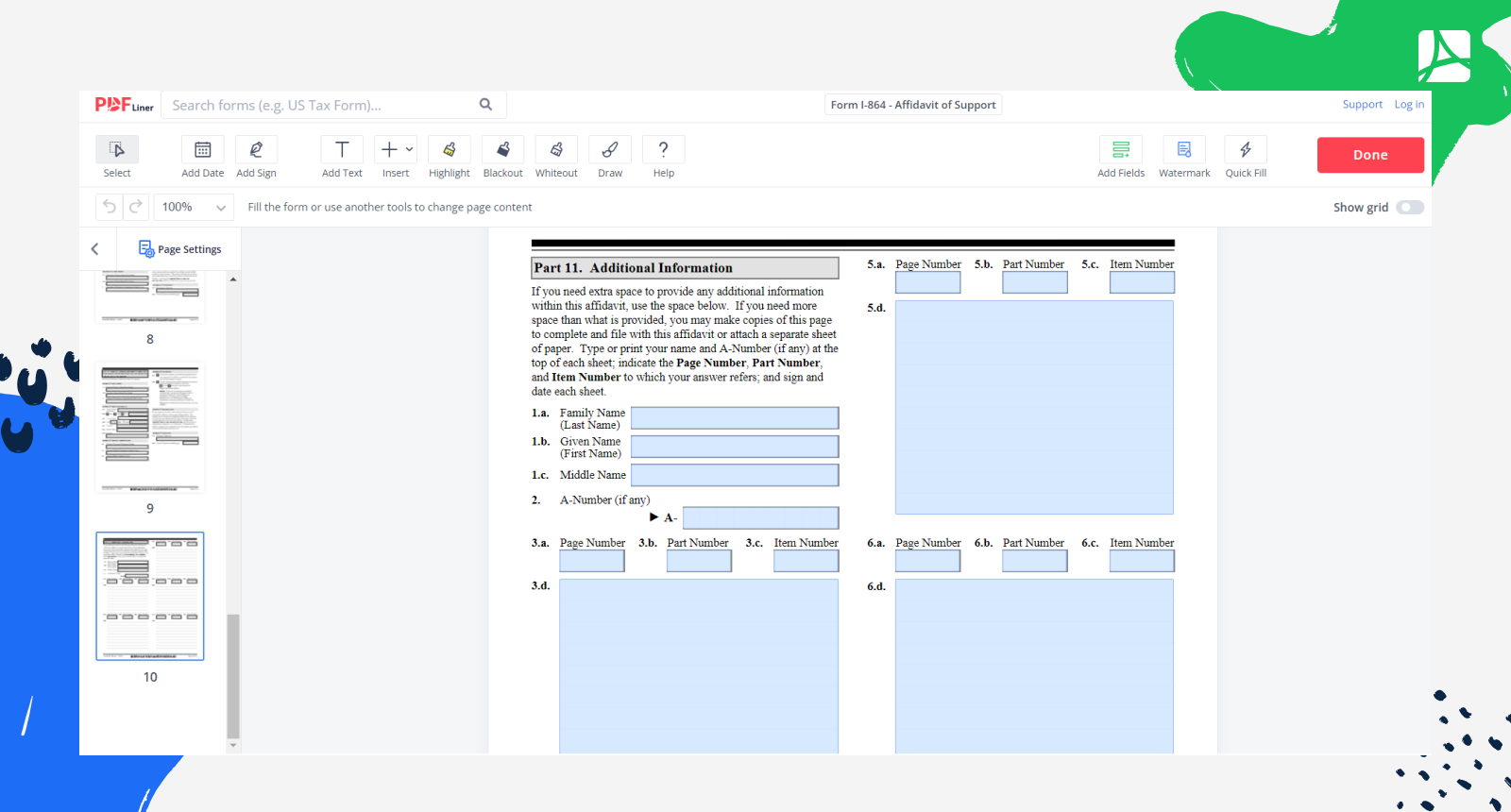This screenshot has width=1511, height=812.
Task: Open the Support link
Action: click(1362, 105)
